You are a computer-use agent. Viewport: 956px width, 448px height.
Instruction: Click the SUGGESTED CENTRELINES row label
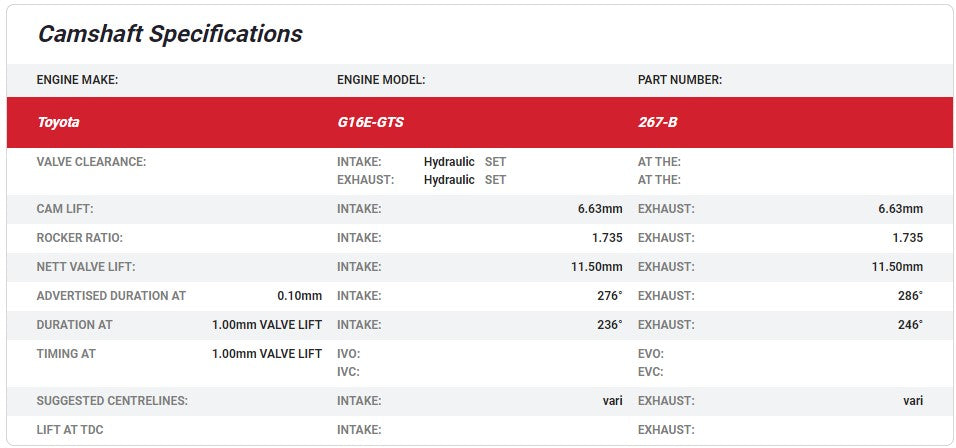click(112, 401)
